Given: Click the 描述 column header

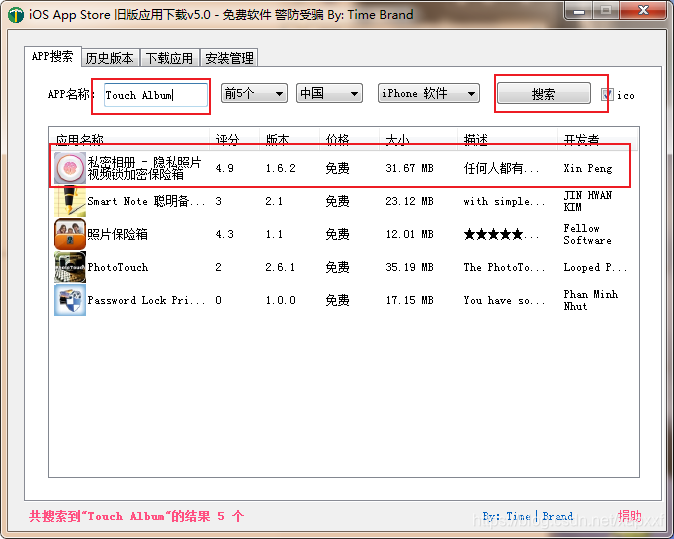Looking at the screenshot, I should [x=508, y=139].
